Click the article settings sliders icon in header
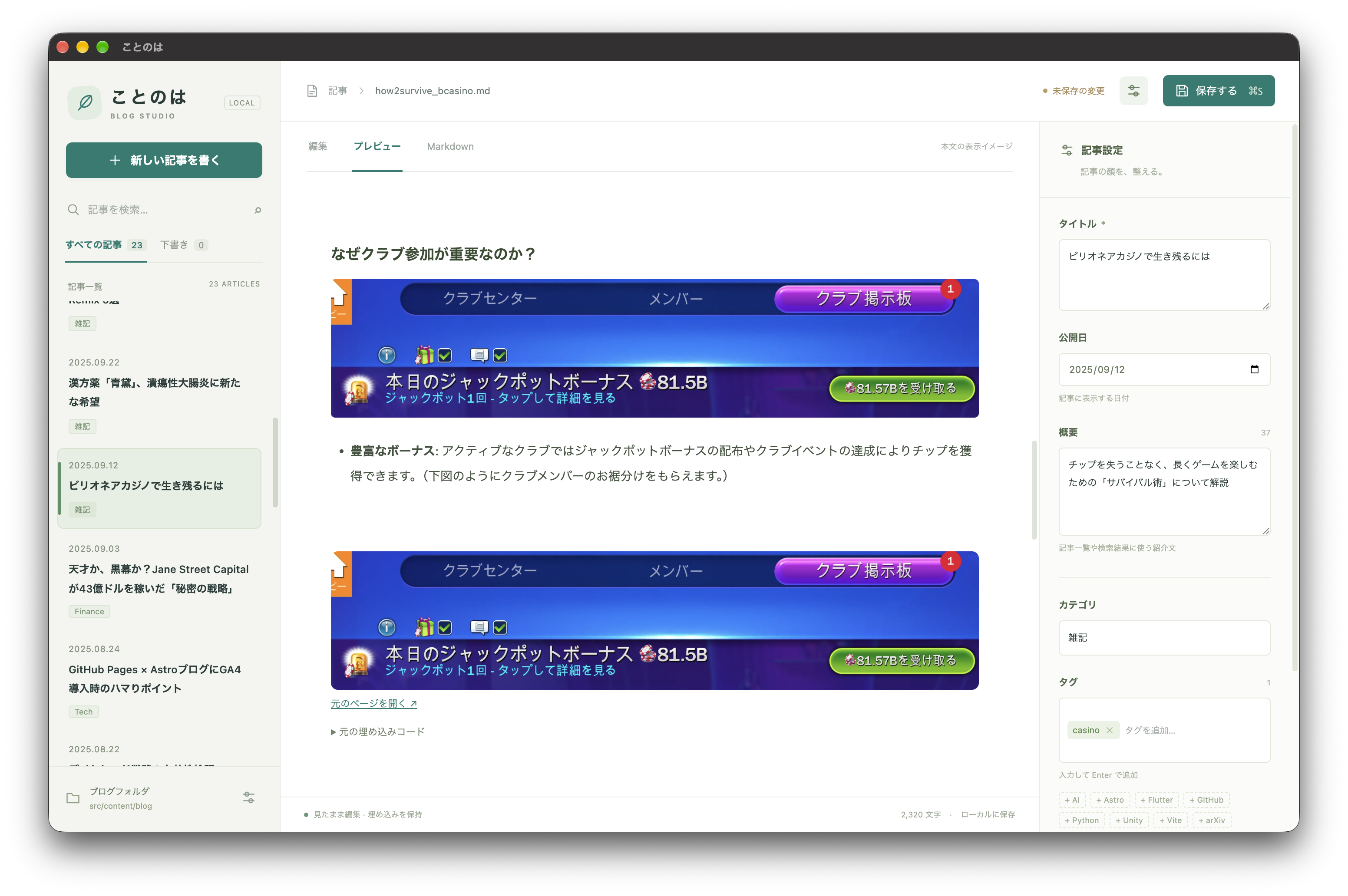This screenshot has width=1348, height=896. 1133,91
